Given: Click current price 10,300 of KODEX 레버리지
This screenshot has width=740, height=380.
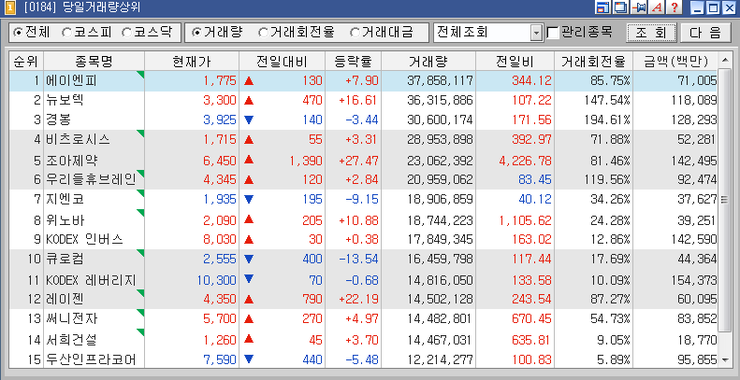Looking at the screenshot, I should (x=216, y=280).
